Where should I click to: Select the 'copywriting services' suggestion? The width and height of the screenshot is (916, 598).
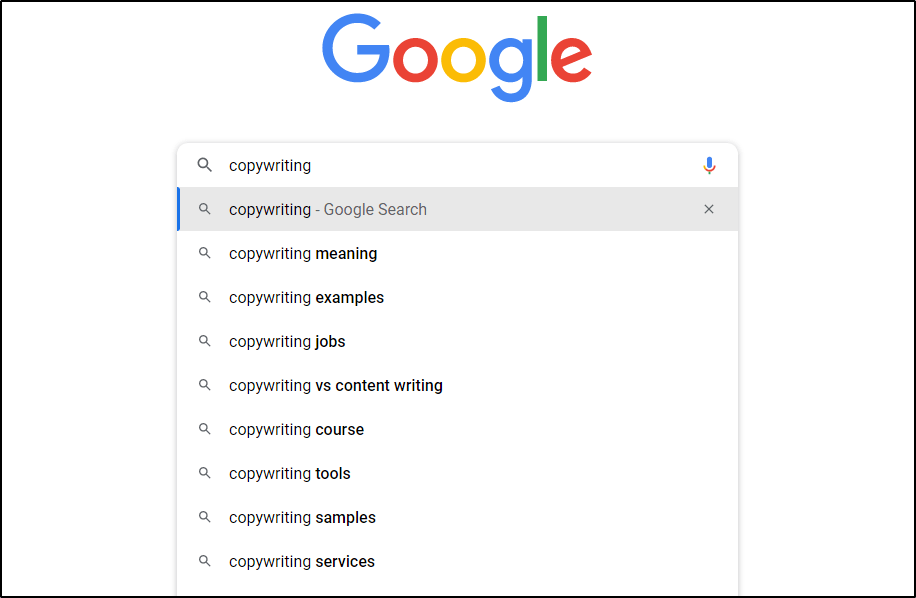302,561
